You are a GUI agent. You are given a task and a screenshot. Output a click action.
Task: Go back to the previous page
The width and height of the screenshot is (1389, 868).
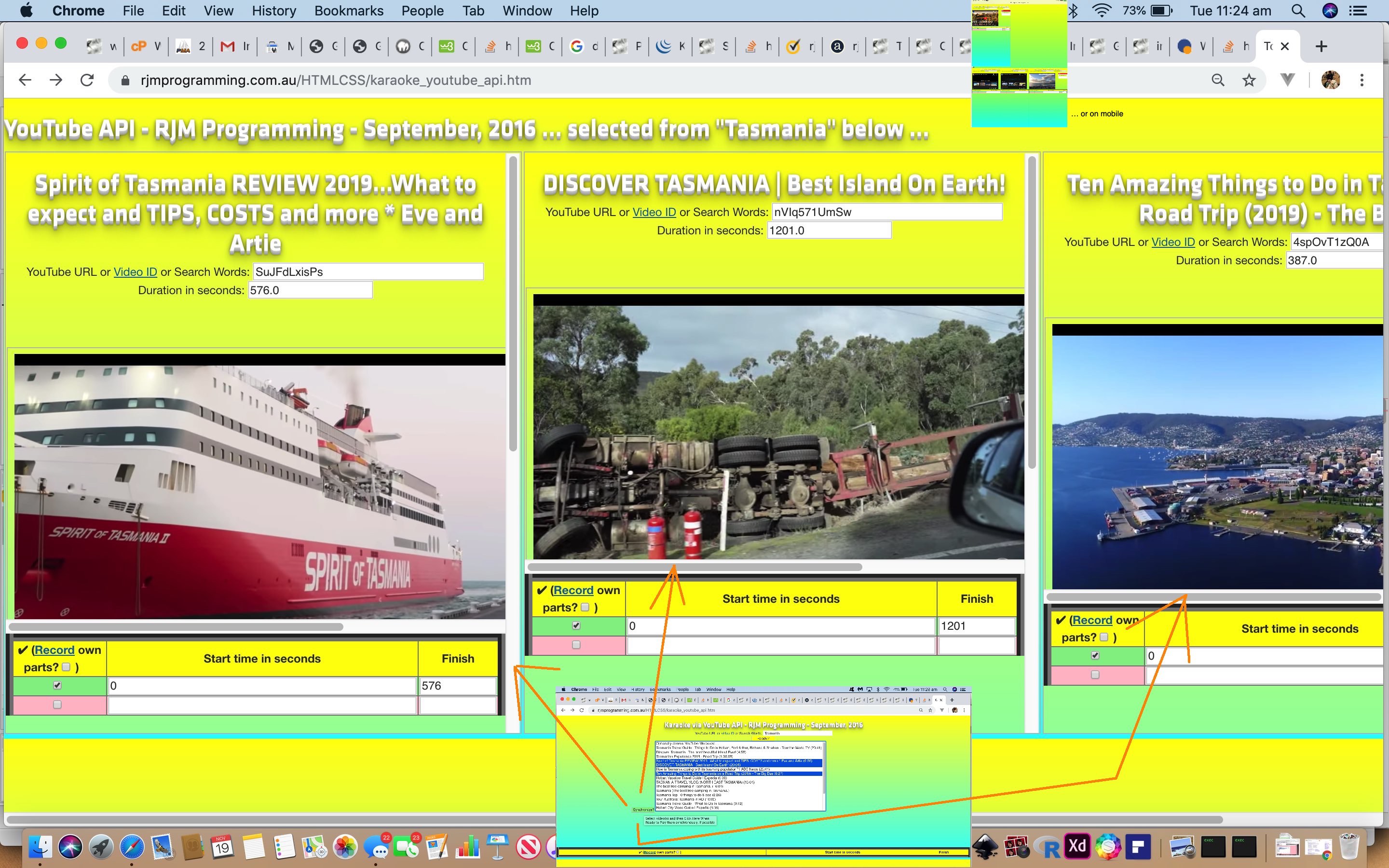click(x=25, y=80)
